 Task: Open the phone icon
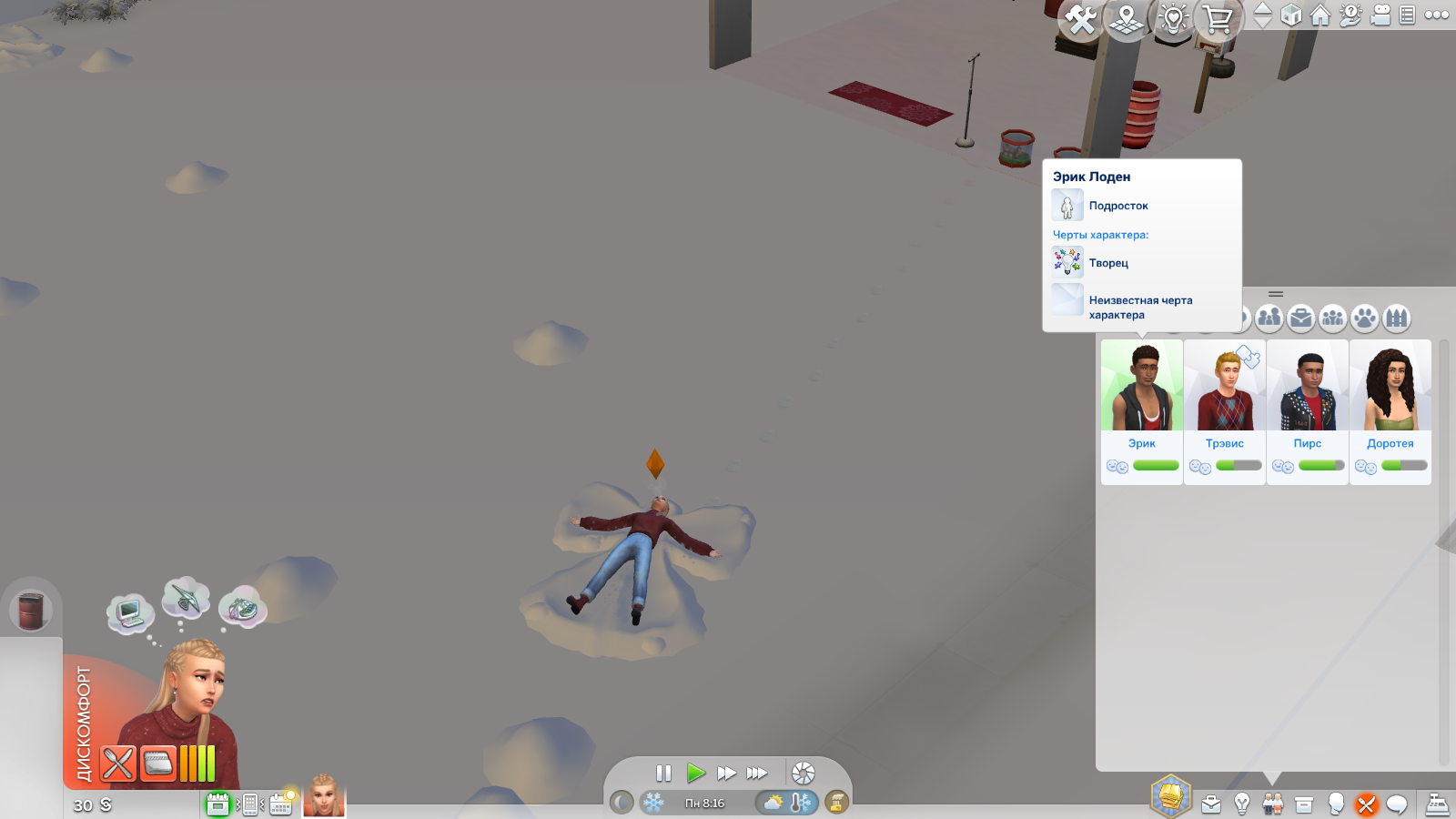coord(250,804)
